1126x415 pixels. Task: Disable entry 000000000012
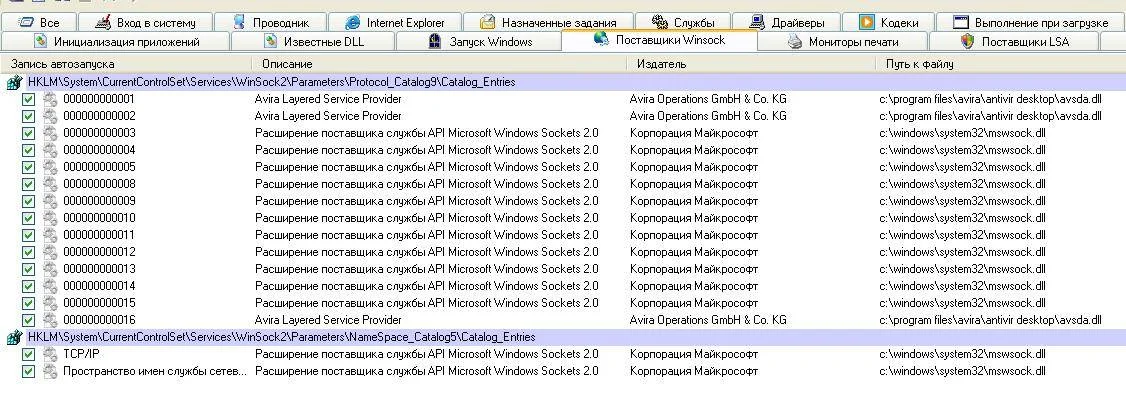(x=28, y=252)
